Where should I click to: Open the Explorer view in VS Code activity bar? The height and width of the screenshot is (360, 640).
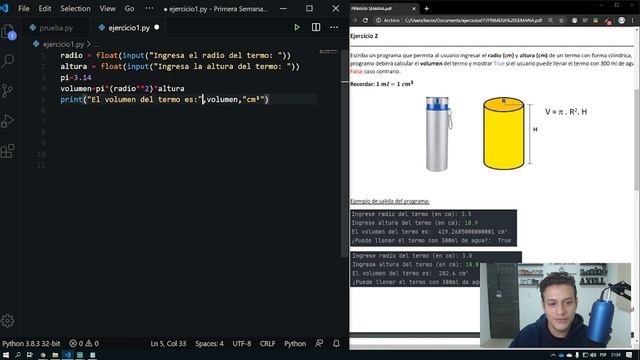[8, 32]
